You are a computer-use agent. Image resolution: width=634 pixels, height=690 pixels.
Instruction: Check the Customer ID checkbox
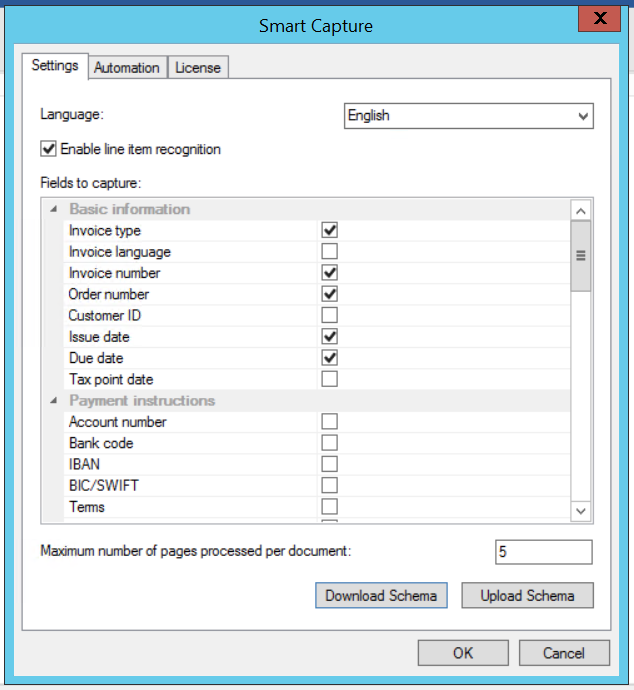[330, 315]
